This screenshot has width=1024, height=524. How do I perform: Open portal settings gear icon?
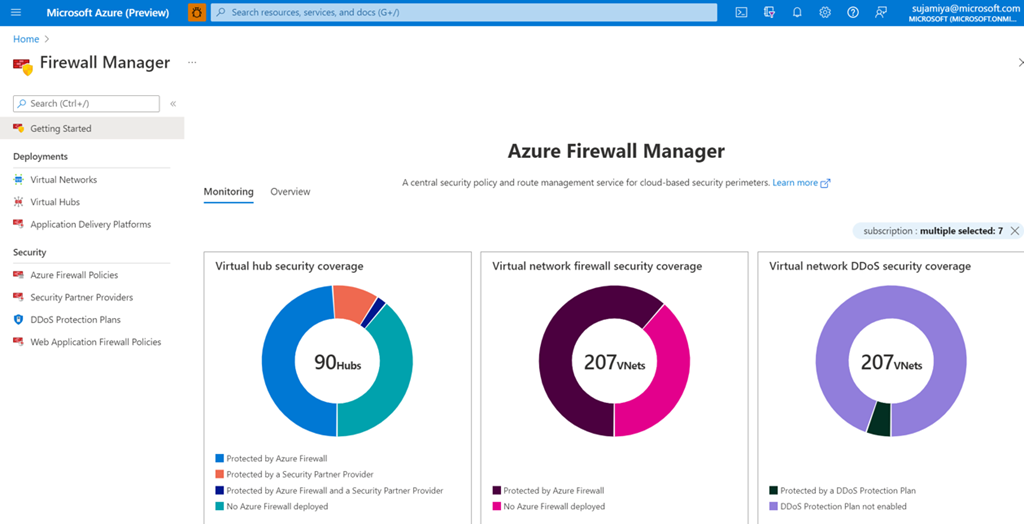point(825,12)
